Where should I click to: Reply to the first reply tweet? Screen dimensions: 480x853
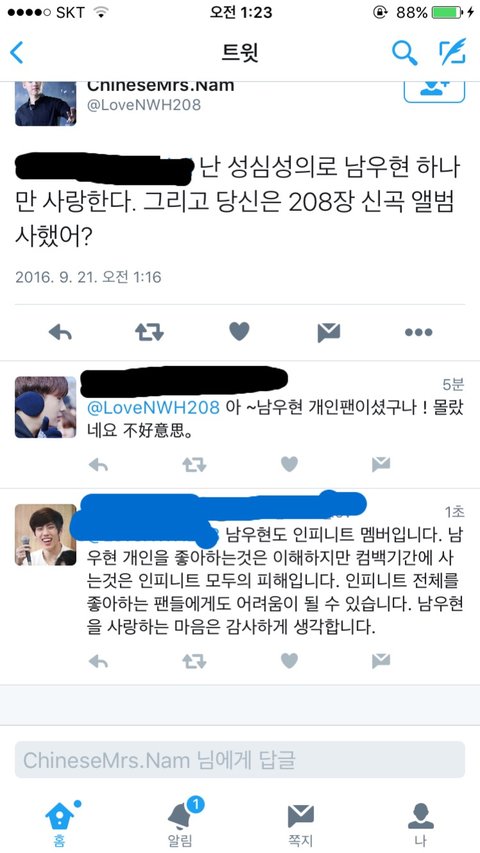(x=99, y=464)
